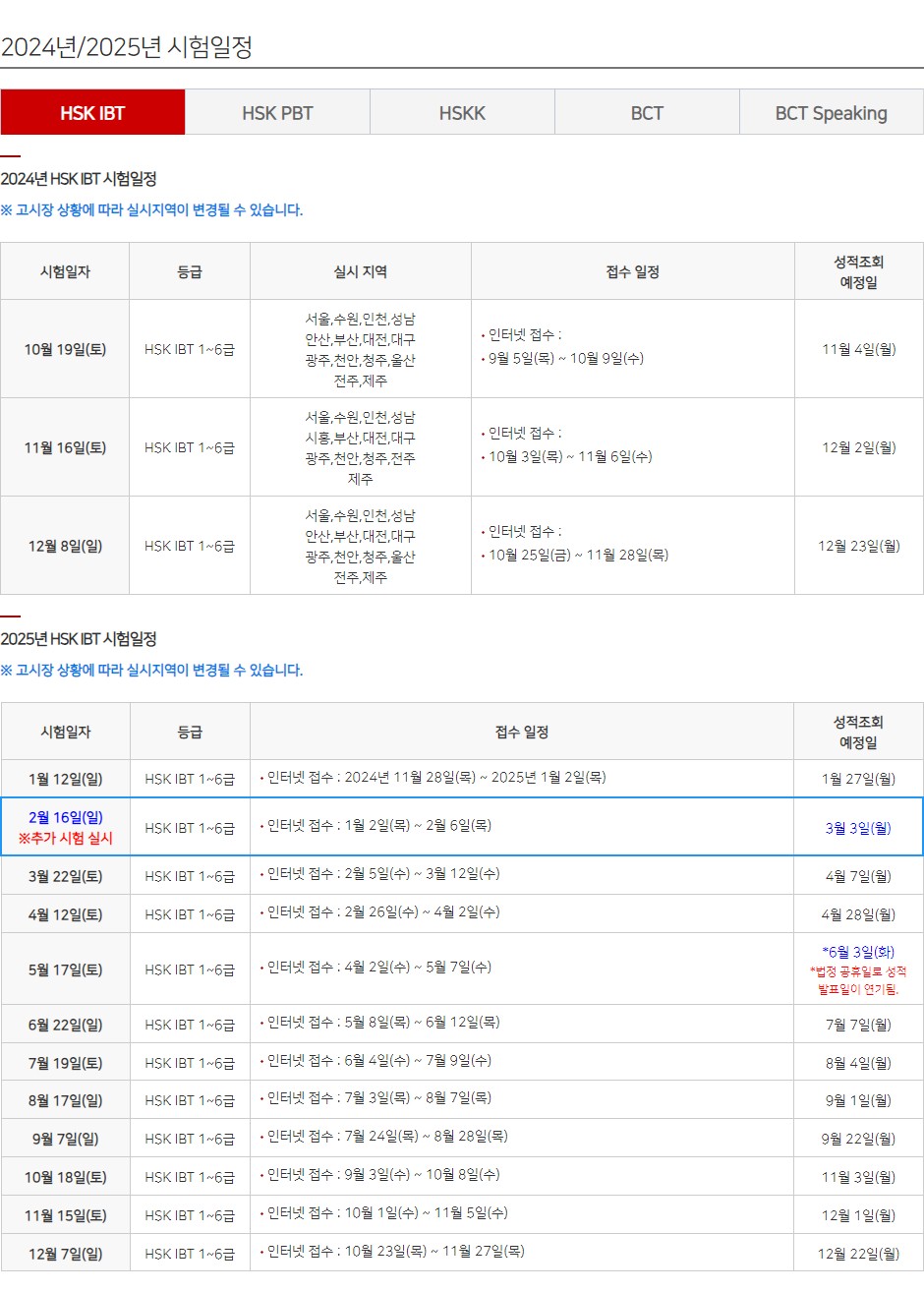
Task: Switch to the HSK PBT tab
Action: (276, 111)
